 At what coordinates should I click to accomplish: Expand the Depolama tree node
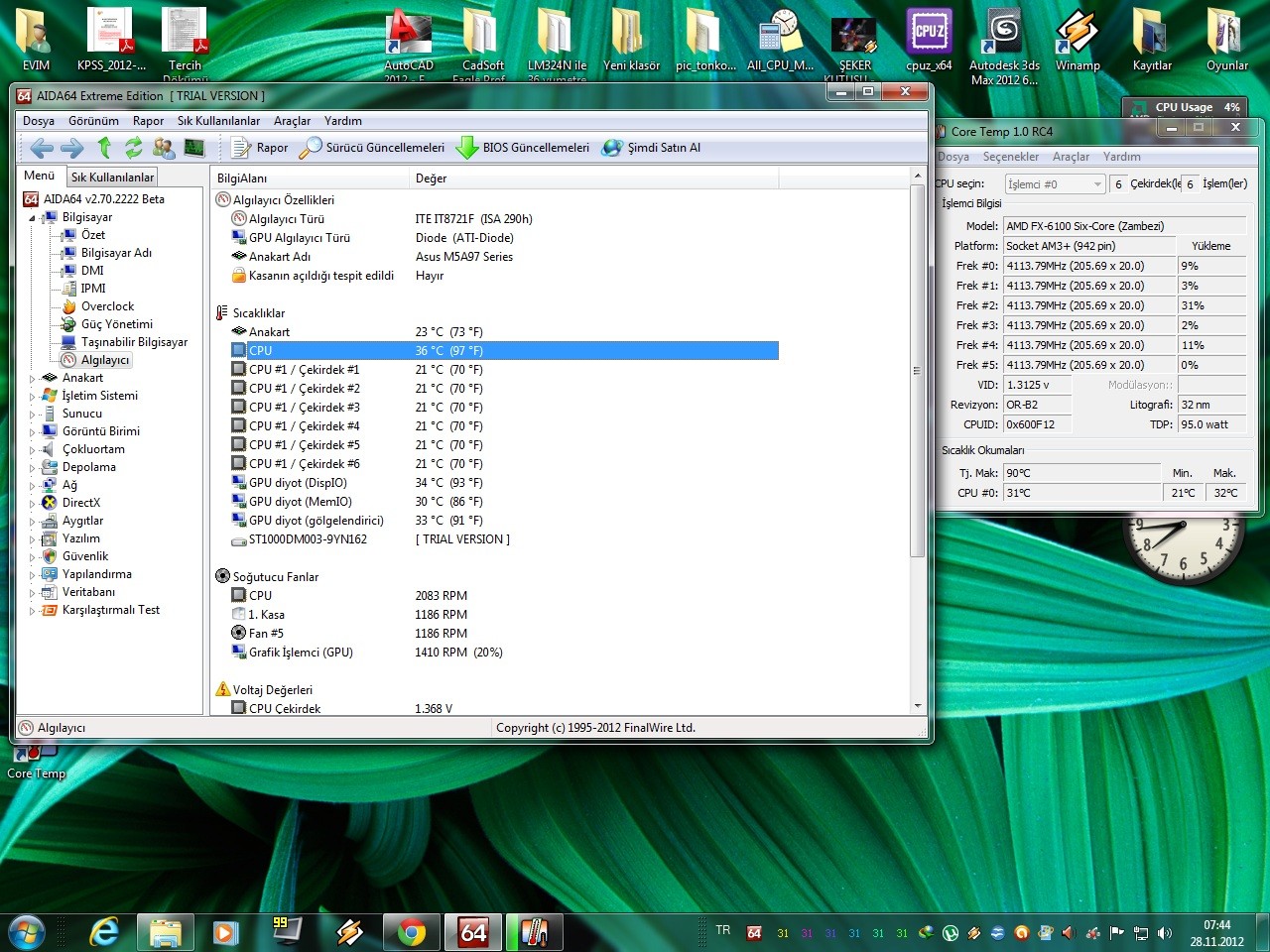tap(32, 468)
